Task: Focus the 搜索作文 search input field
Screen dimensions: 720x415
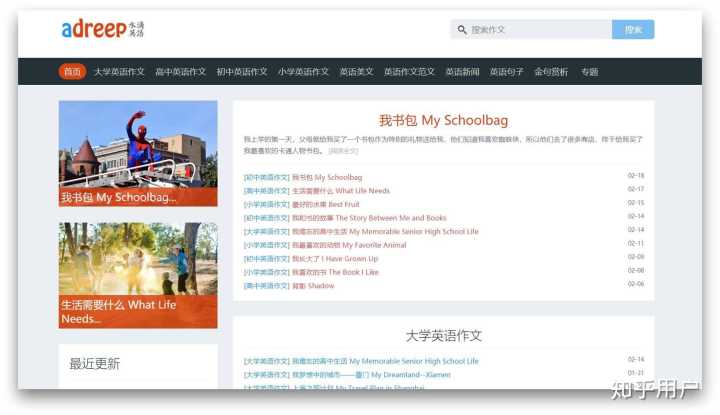Action: (x=531, y=29)
